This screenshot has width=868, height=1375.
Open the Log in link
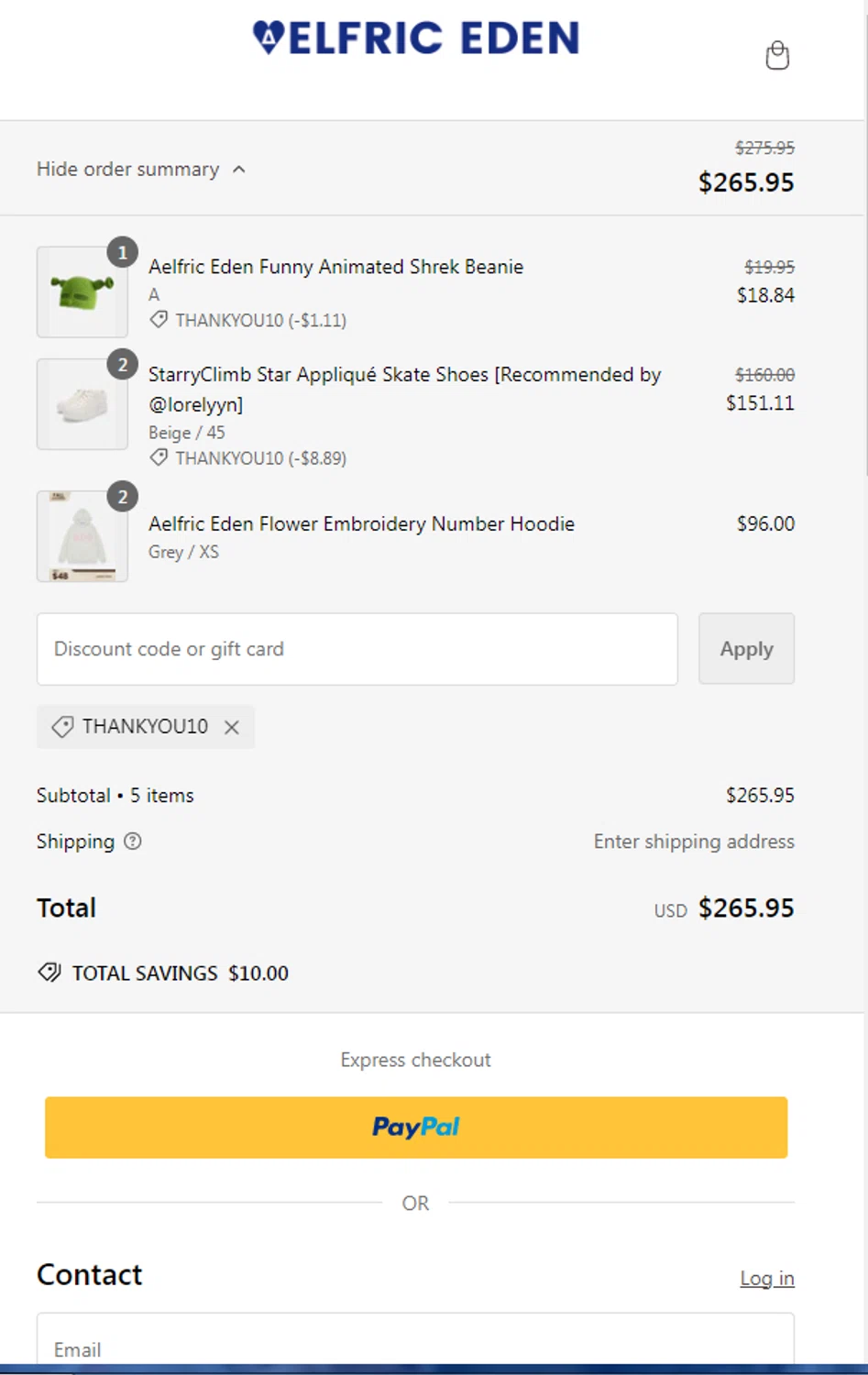tap(766, 1278)
